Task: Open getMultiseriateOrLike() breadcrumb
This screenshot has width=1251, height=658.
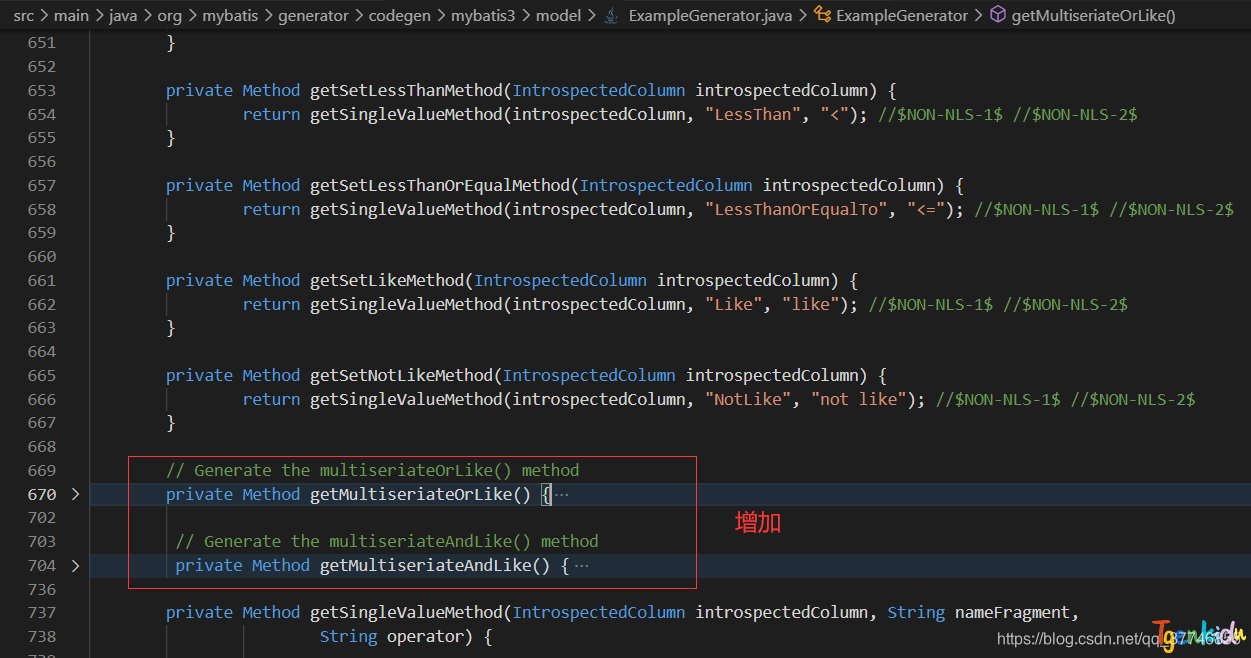Action: (x=1094, y=15)
